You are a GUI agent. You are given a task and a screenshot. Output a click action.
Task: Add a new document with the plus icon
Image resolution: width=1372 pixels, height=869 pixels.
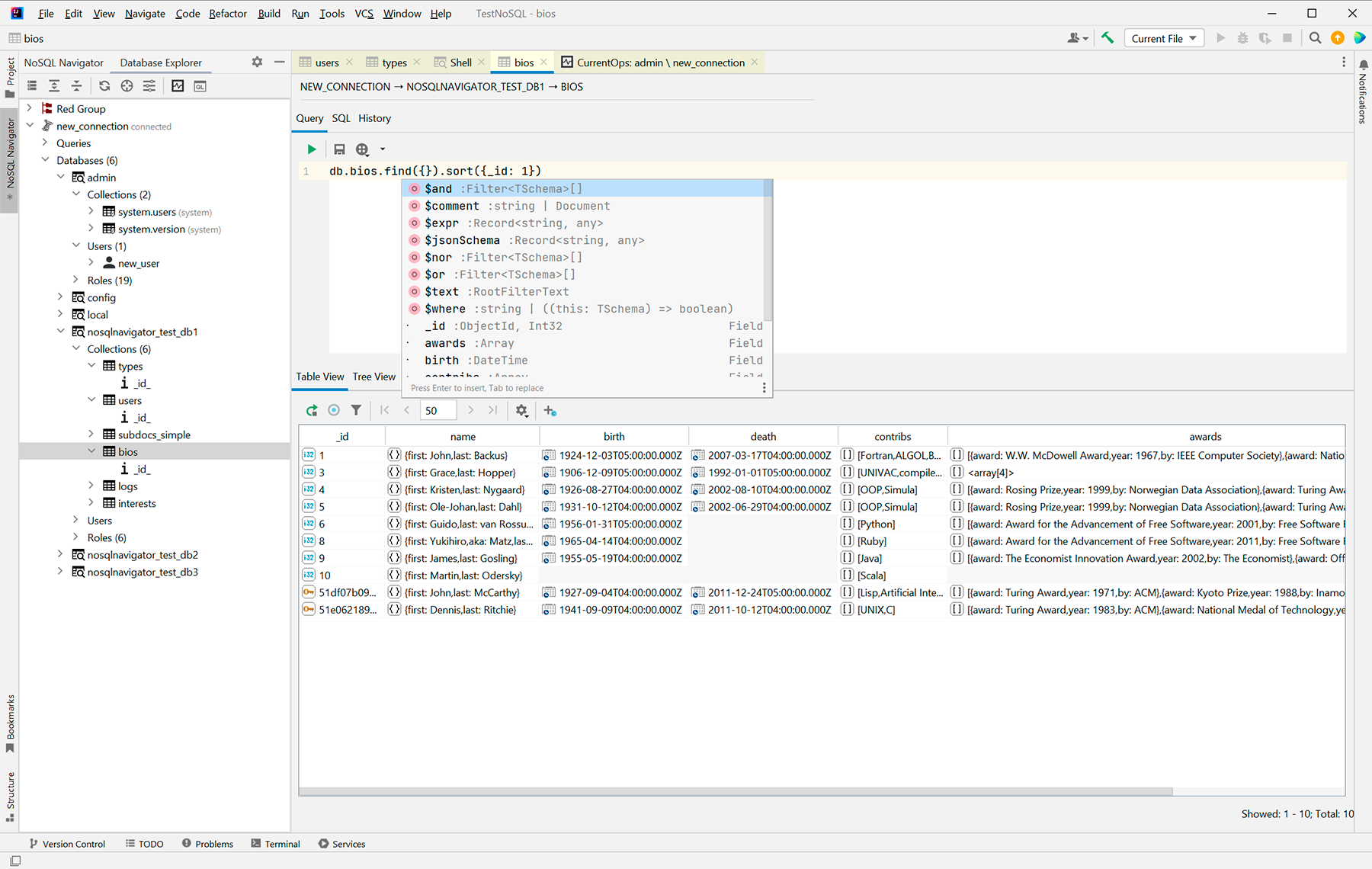(550, 410)
